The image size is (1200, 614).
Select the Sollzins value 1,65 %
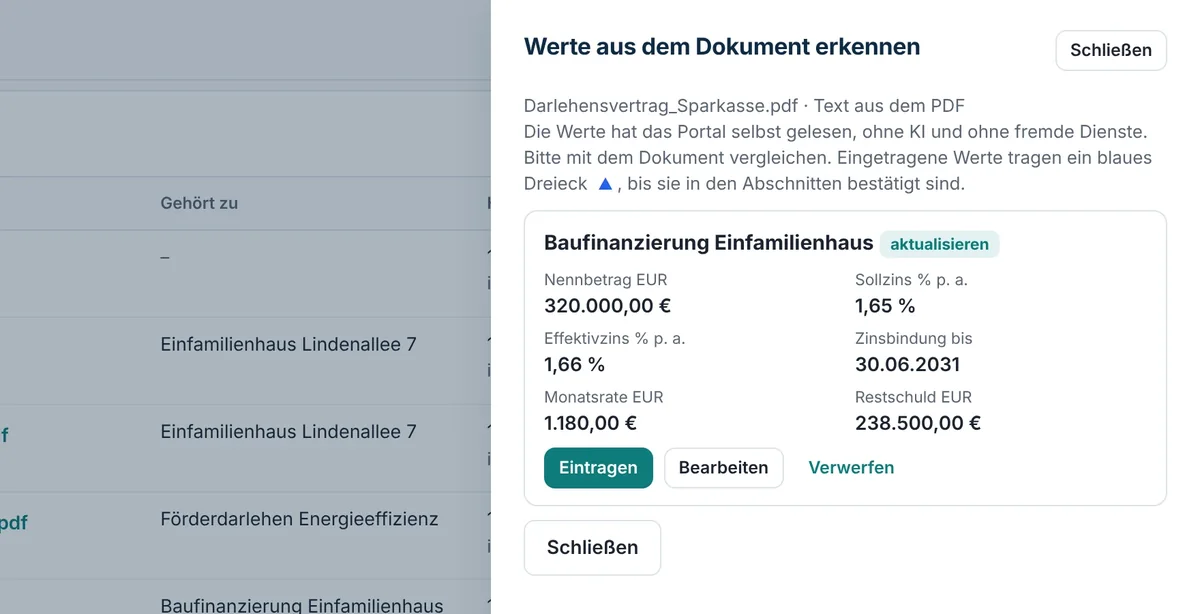click(x=885, y=306)
